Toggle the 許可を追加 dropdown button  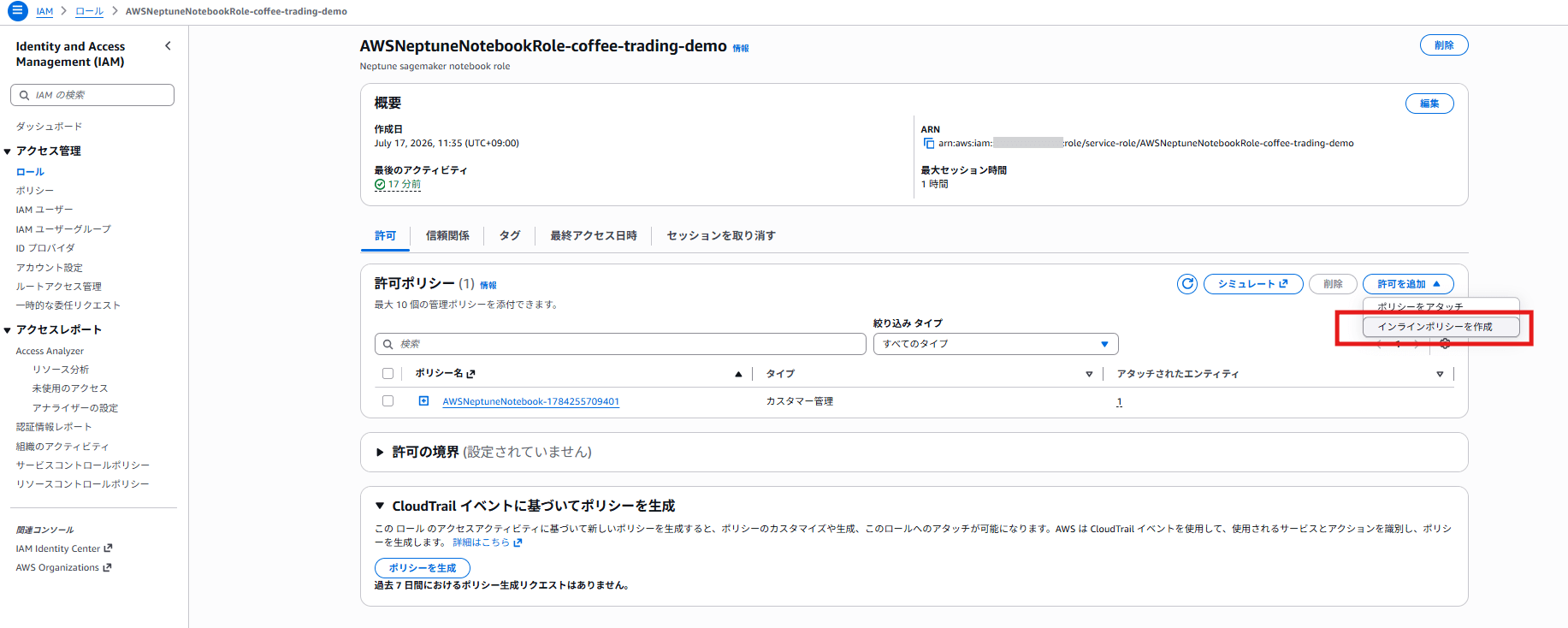[x=1408, y=284]
